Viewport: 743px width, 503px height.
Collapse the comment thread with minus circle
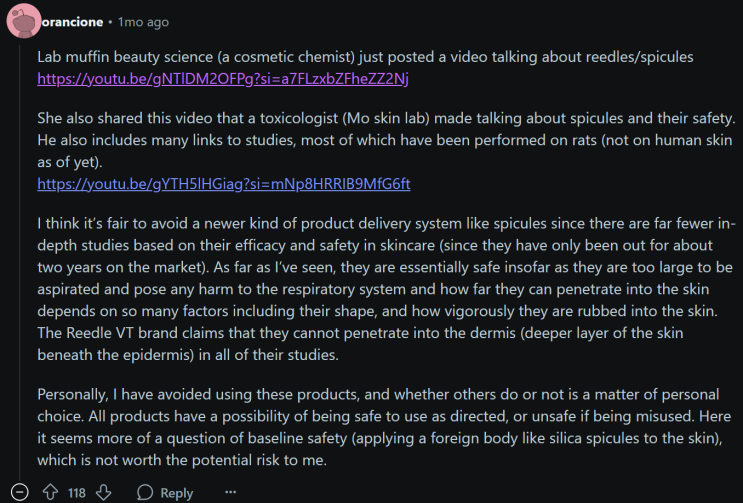pyautogui.click(x=20, y=492)
